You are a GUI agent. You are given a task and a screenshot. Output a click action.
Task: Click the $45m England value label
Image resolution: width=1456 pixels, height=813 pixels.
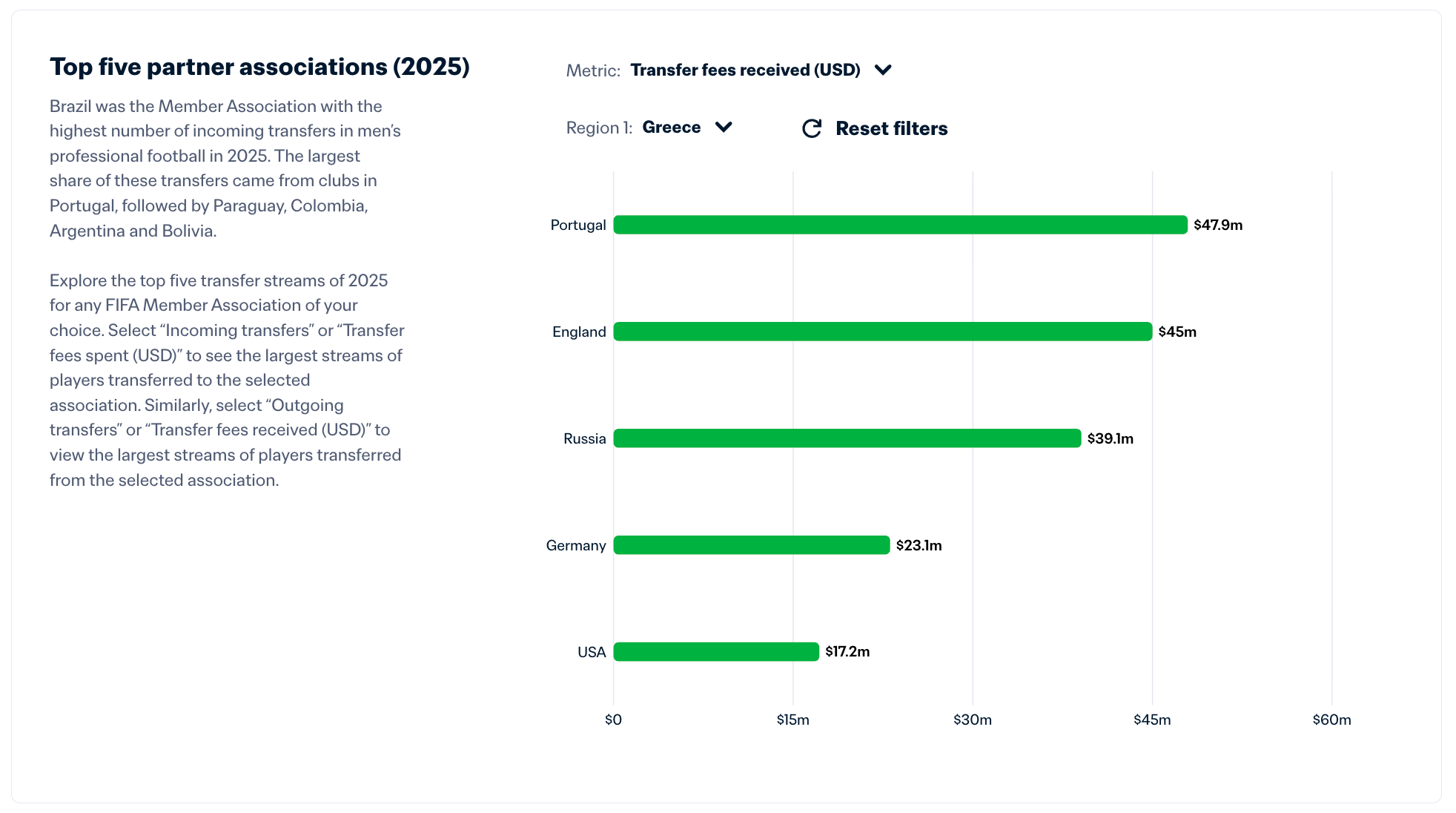point(1177,332)
